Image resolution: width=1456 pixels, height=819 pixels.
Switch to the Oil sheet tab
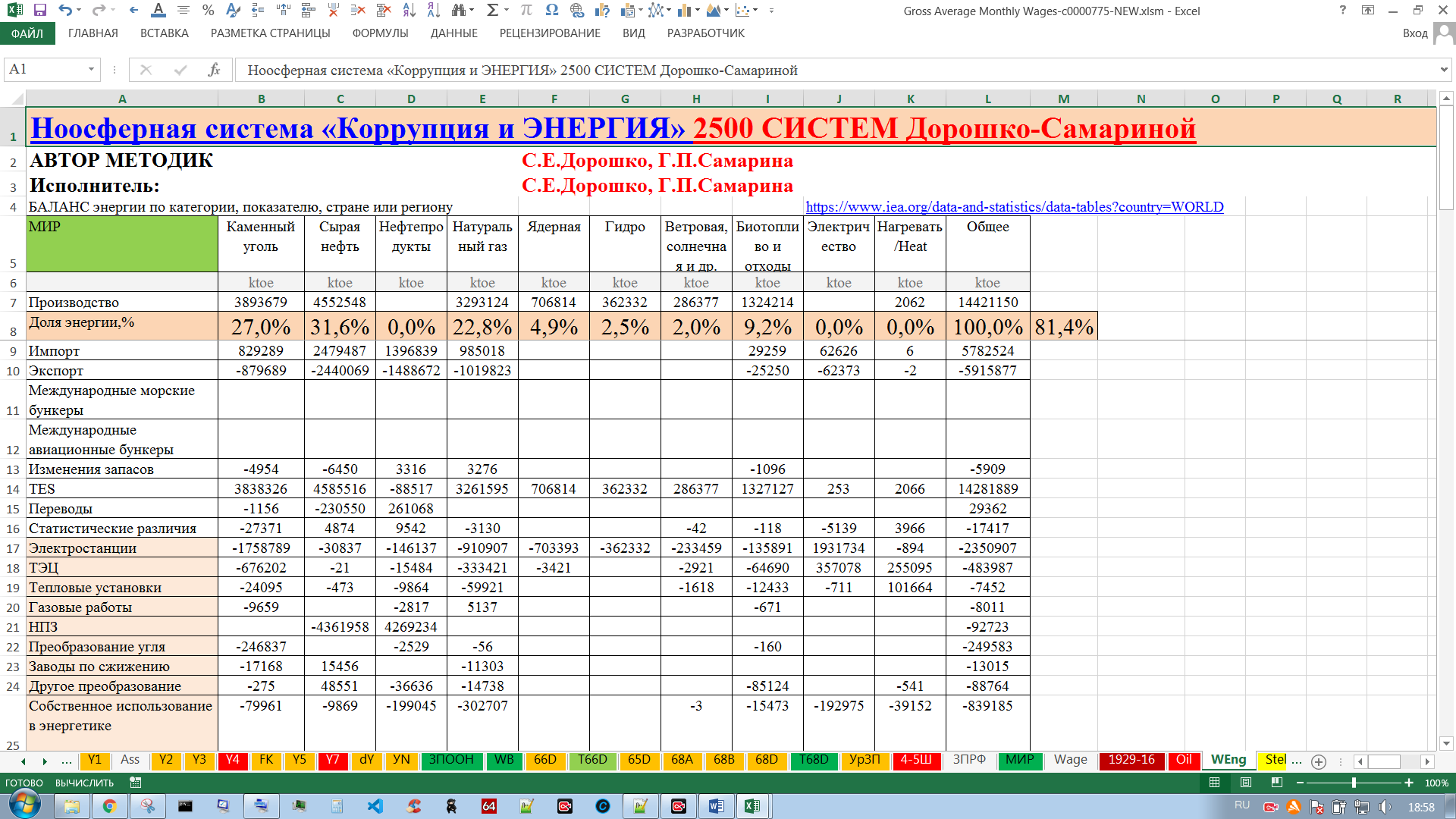1184,760
